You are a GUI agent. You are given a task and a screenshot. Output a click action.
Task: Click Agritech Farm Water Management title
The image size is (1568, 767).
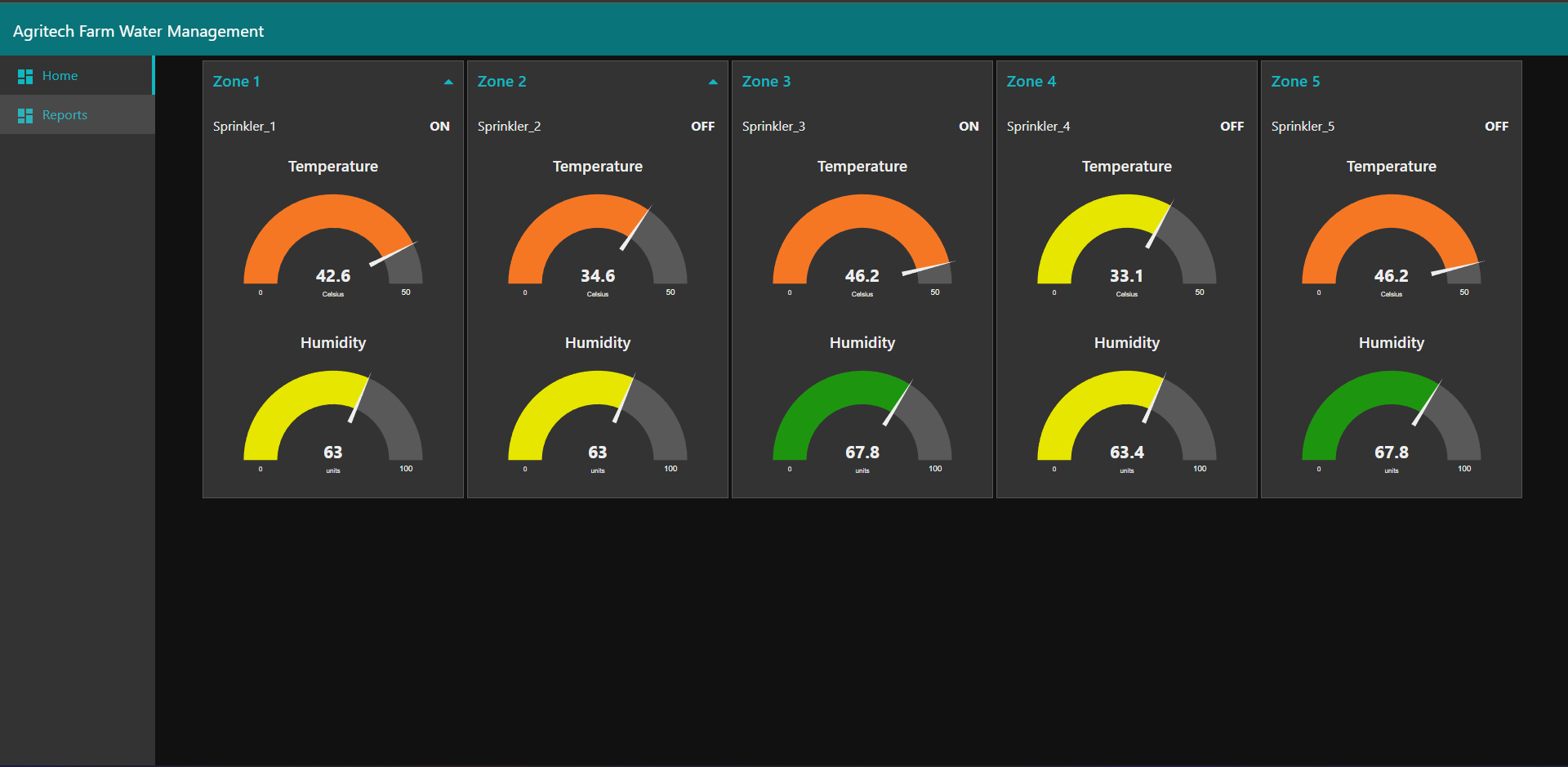coord(139,31)
